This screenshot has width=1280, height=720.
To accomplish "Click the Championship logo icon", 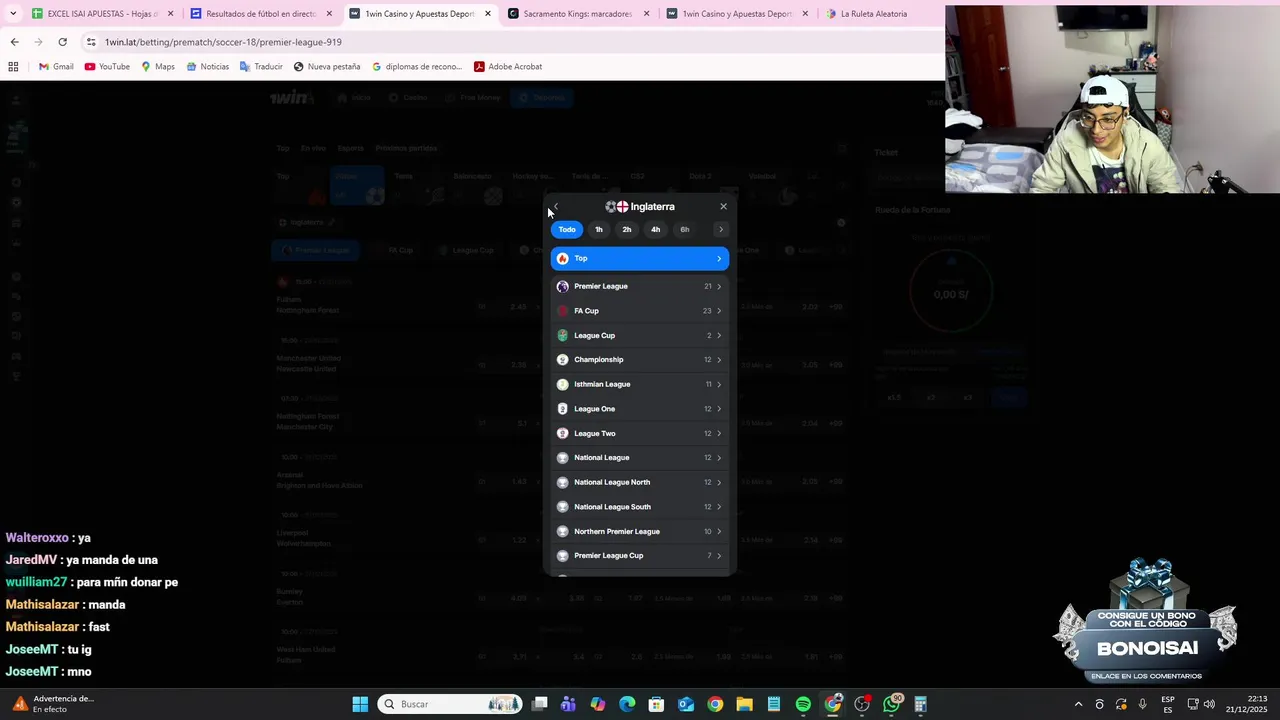I will point(563,360).
